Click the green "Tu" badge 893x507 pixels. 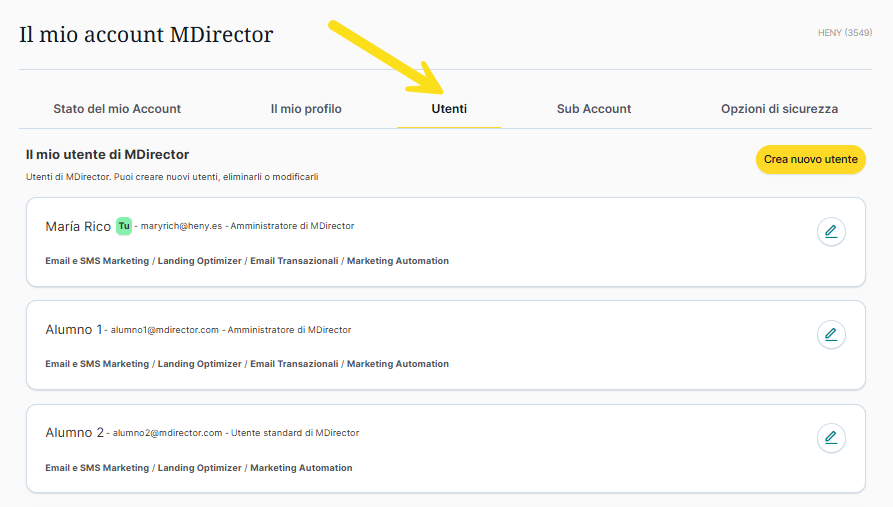(x=124, y=226)
